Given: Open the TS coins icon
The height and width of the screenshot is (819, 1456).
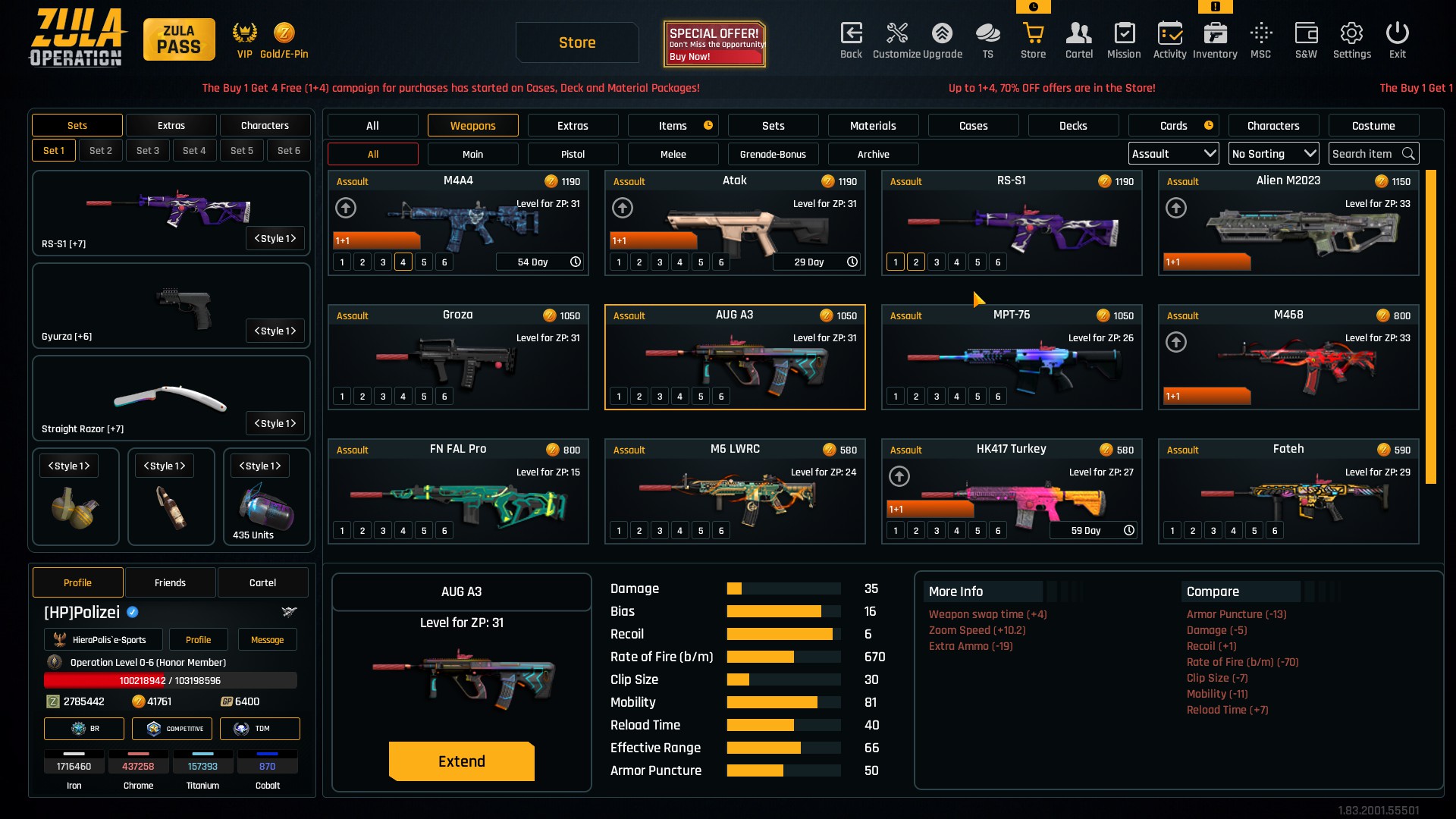Looking at the screenshot, I should pyautogui.click(x=987, y=33).
